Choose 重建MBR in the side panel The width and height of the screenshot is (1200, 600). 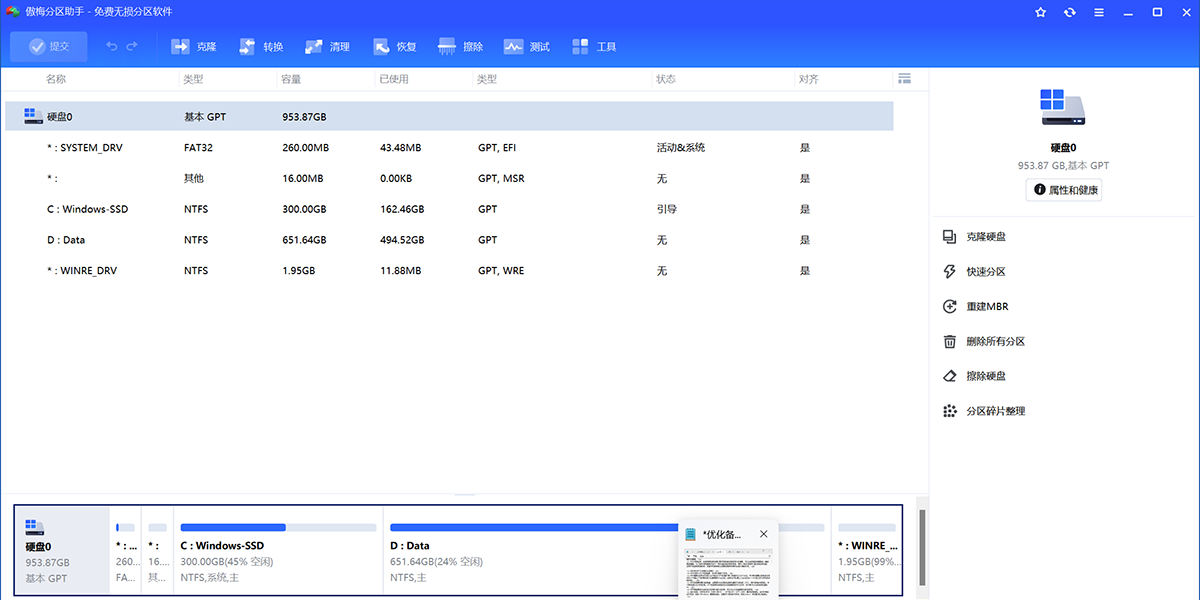coord(986,307)
